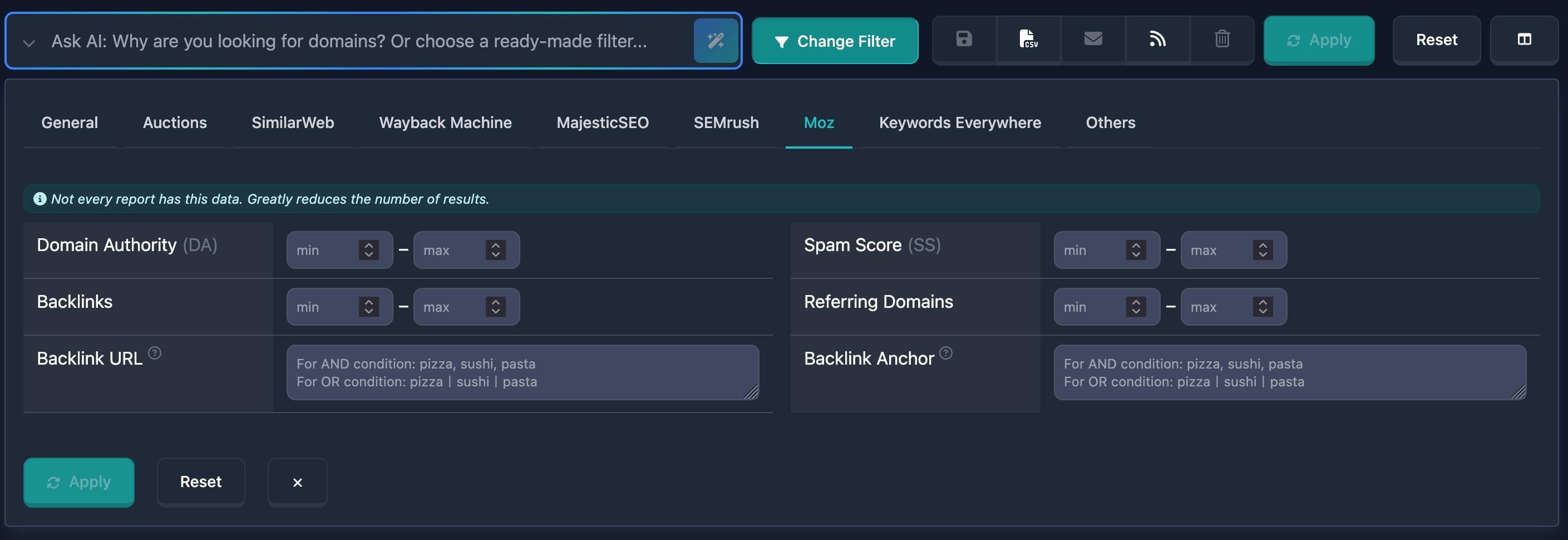The width and height of the screenshot is (1568, 540).
Task: Open Backlink Anchor help tooltip
Action: [x=947, y=352]
